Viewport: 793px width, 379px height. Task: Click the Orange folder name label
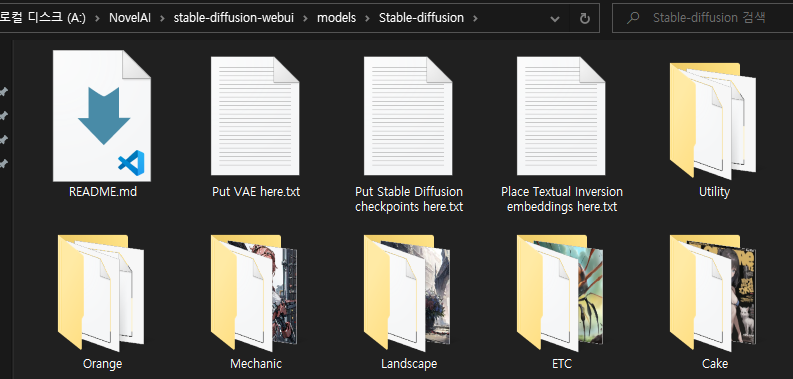click(102, 364)
